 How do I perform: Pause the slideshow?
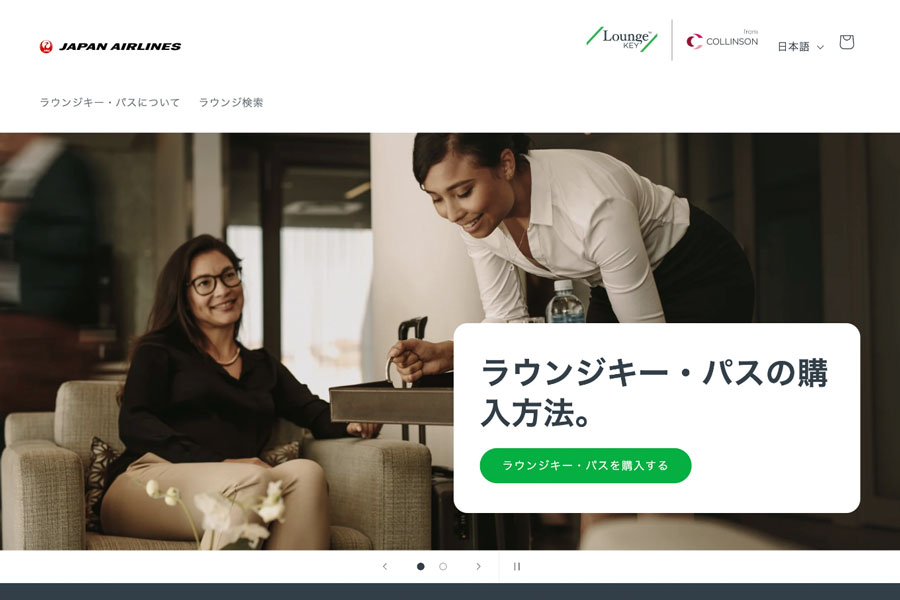(x=517, y=566)
